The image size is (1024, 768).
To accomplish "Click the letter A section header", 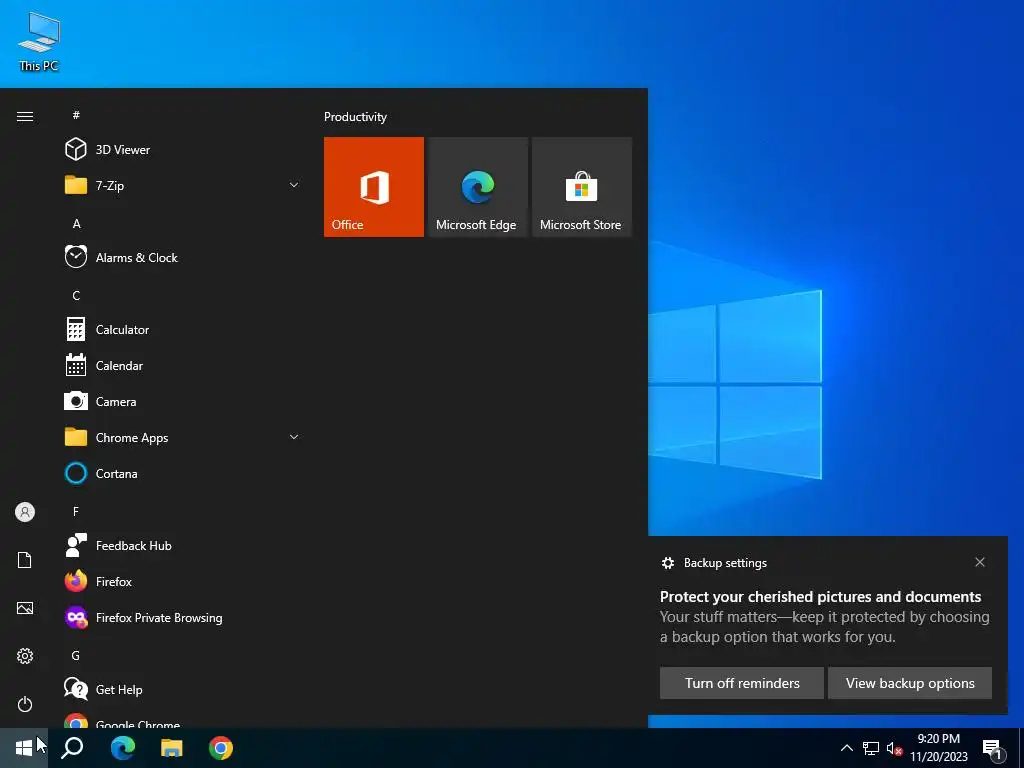I will [x=76, y=223].
